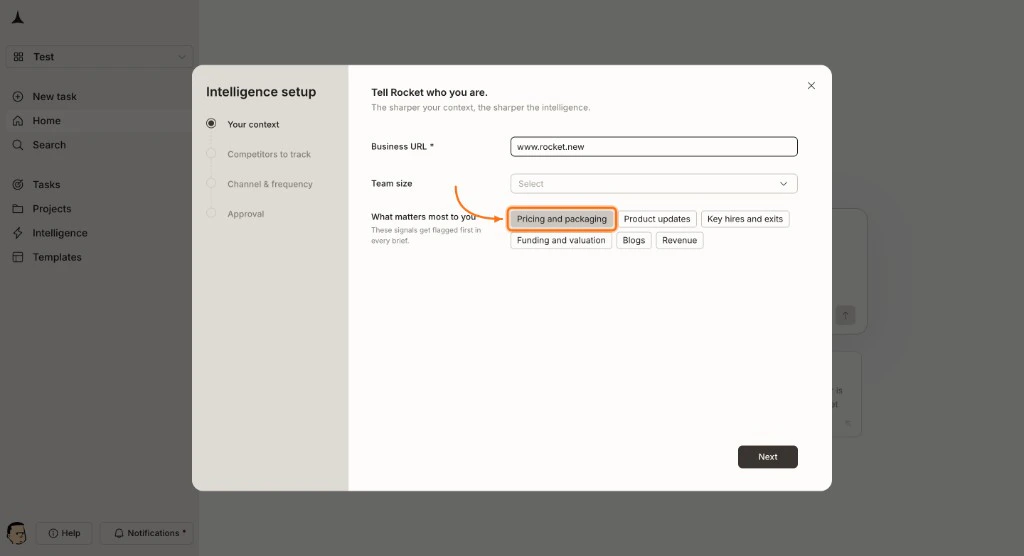
Task: Click the New task plus icon
Action: pyautogui.click(x=18, y=97)
